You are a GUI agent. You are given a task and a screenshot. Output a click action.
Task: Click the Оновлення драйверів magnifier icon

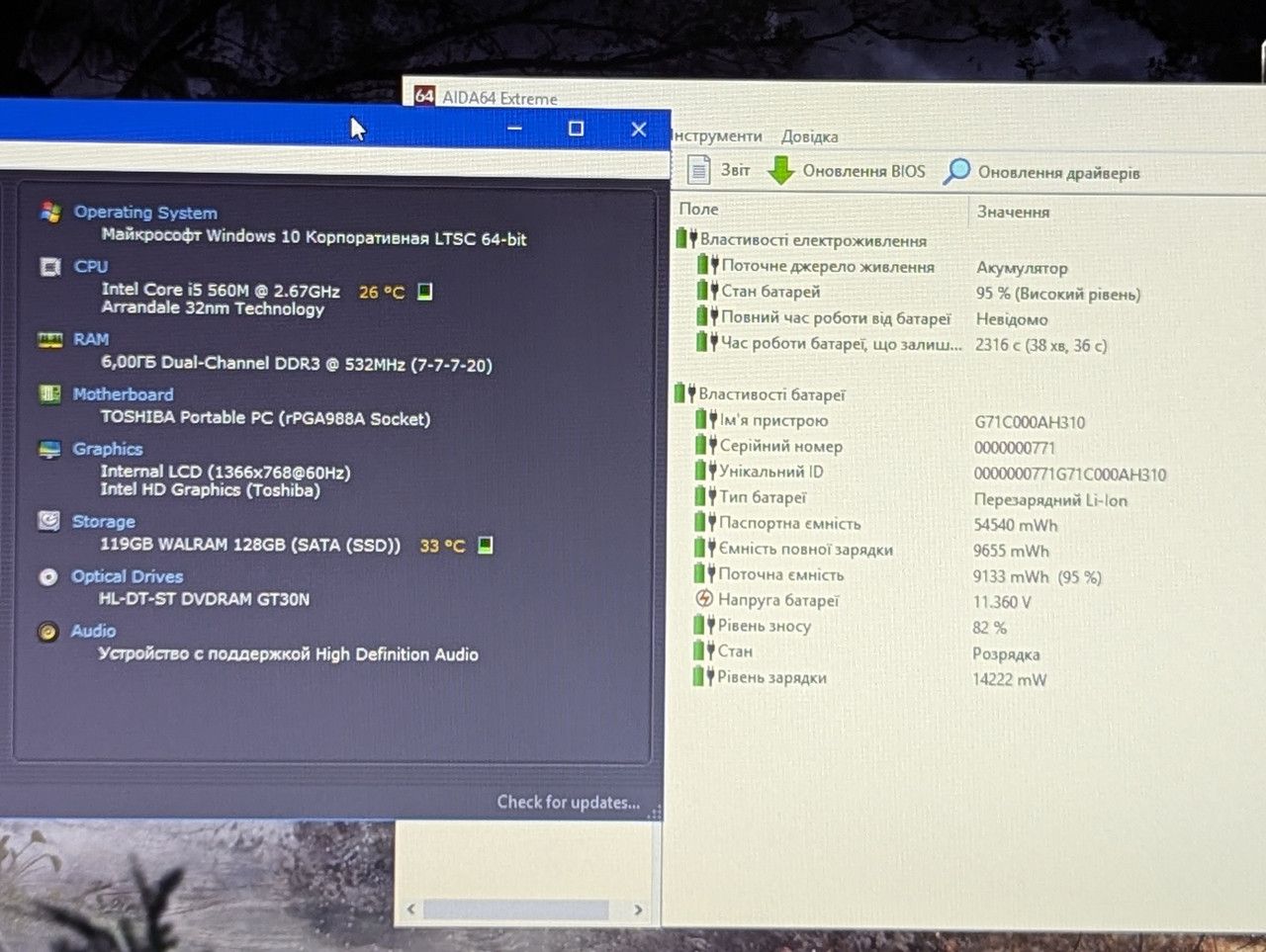[x=956, y=171]
